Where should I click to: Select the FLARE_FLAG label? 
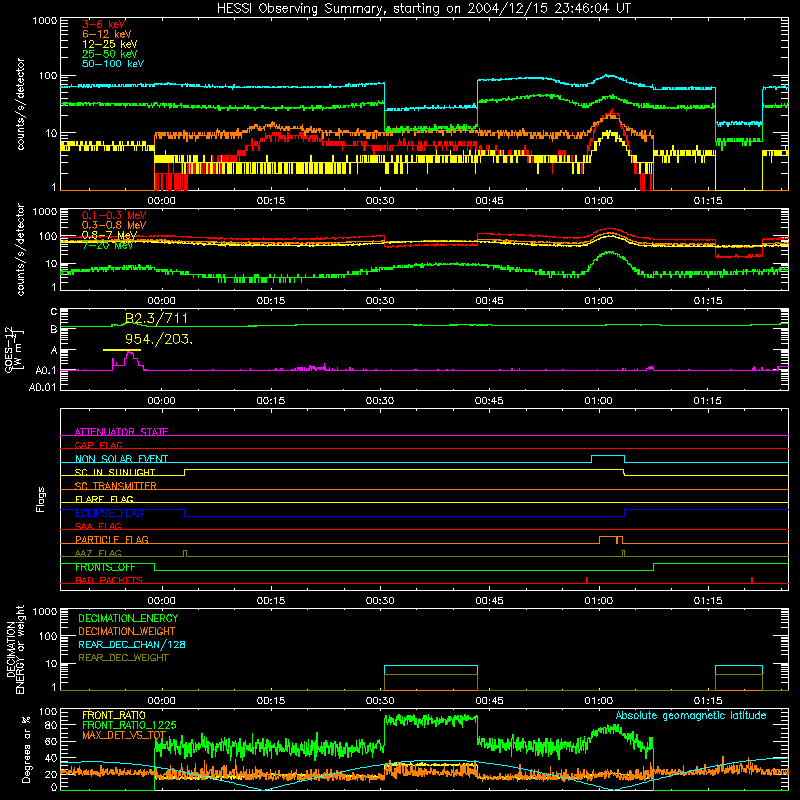tap(104, 499)
